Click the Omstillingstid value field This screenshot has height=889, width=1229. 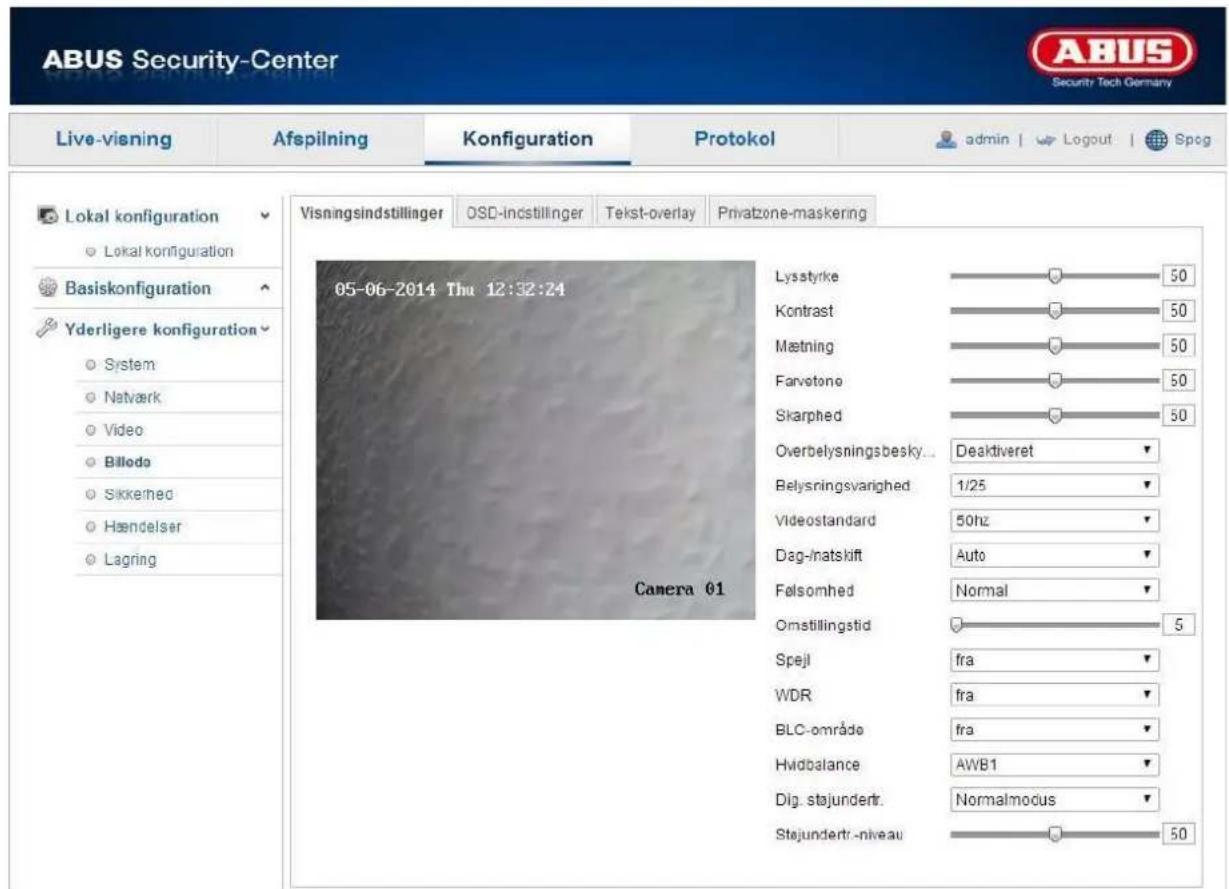click(1178, 625)
